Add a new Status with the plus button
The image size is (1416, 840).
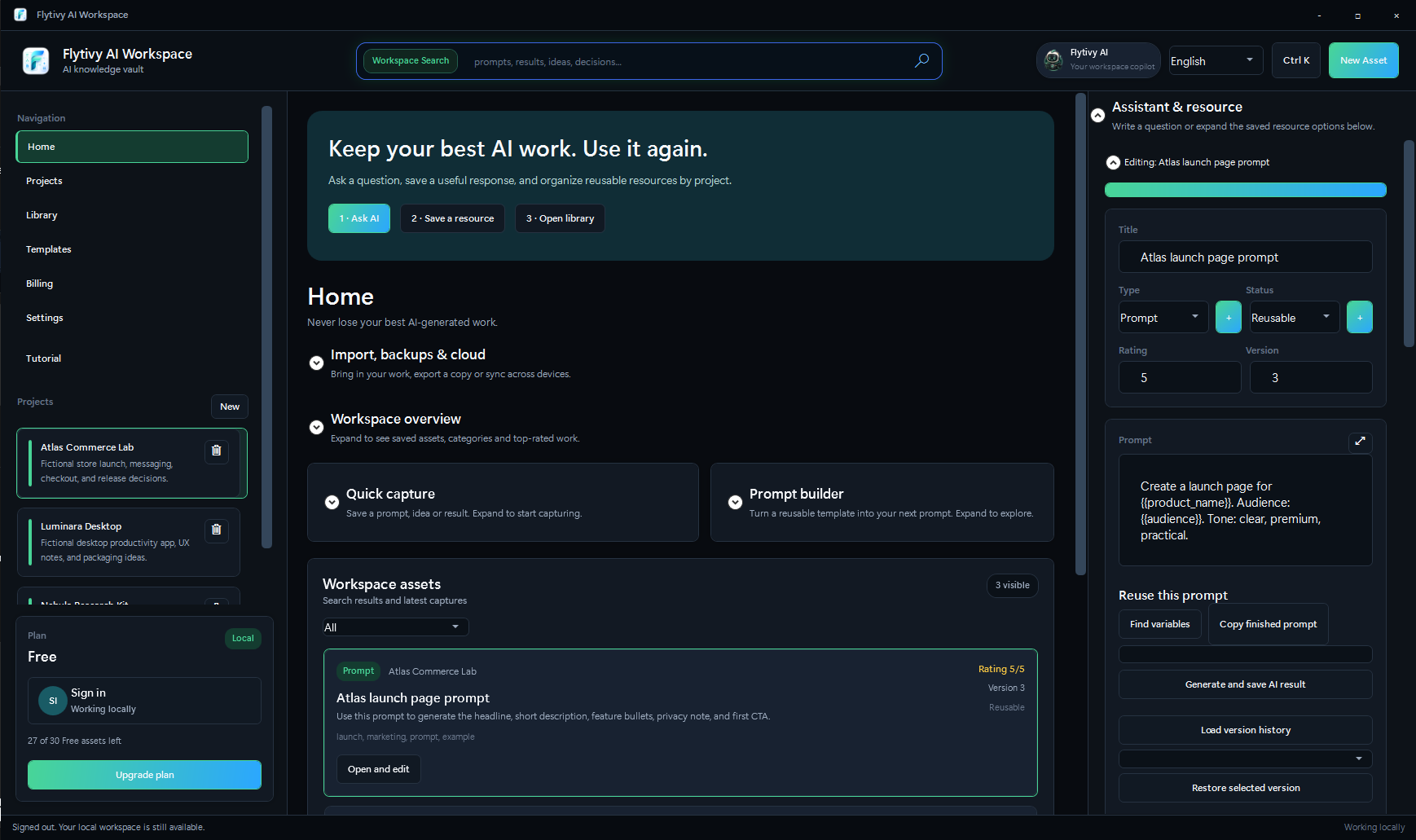[x=1360, y=317]
